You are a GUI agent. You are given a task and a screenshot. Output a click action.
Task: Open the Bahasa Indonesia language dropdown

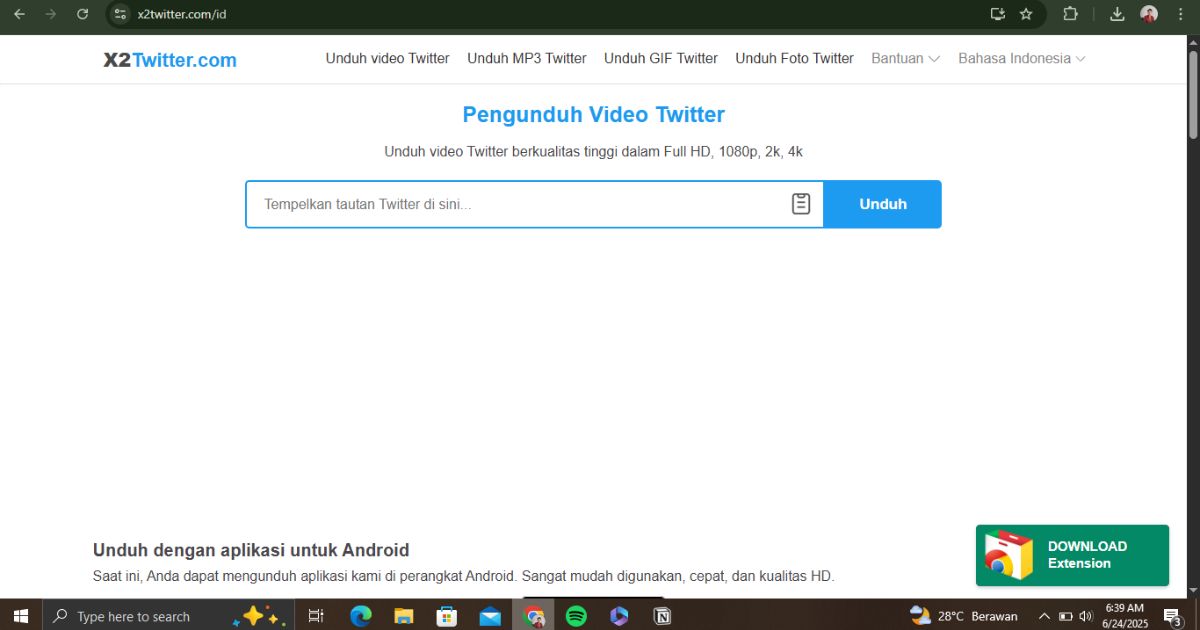(1020, 58)
